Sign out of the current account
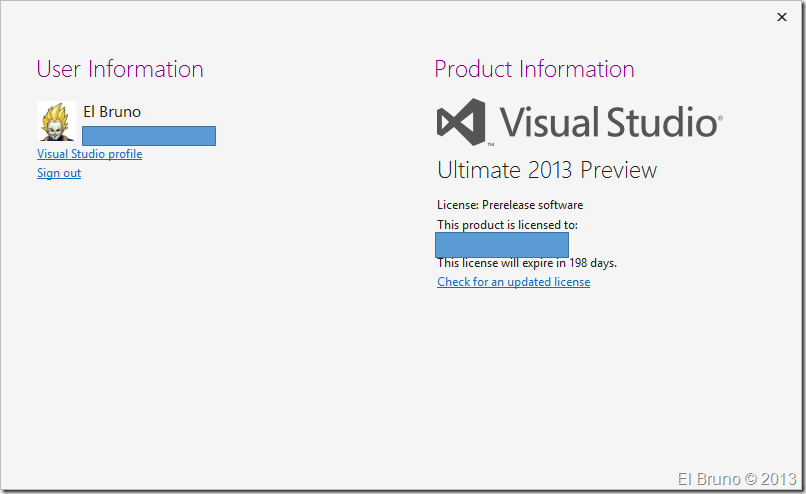 [x=59, y=173]
